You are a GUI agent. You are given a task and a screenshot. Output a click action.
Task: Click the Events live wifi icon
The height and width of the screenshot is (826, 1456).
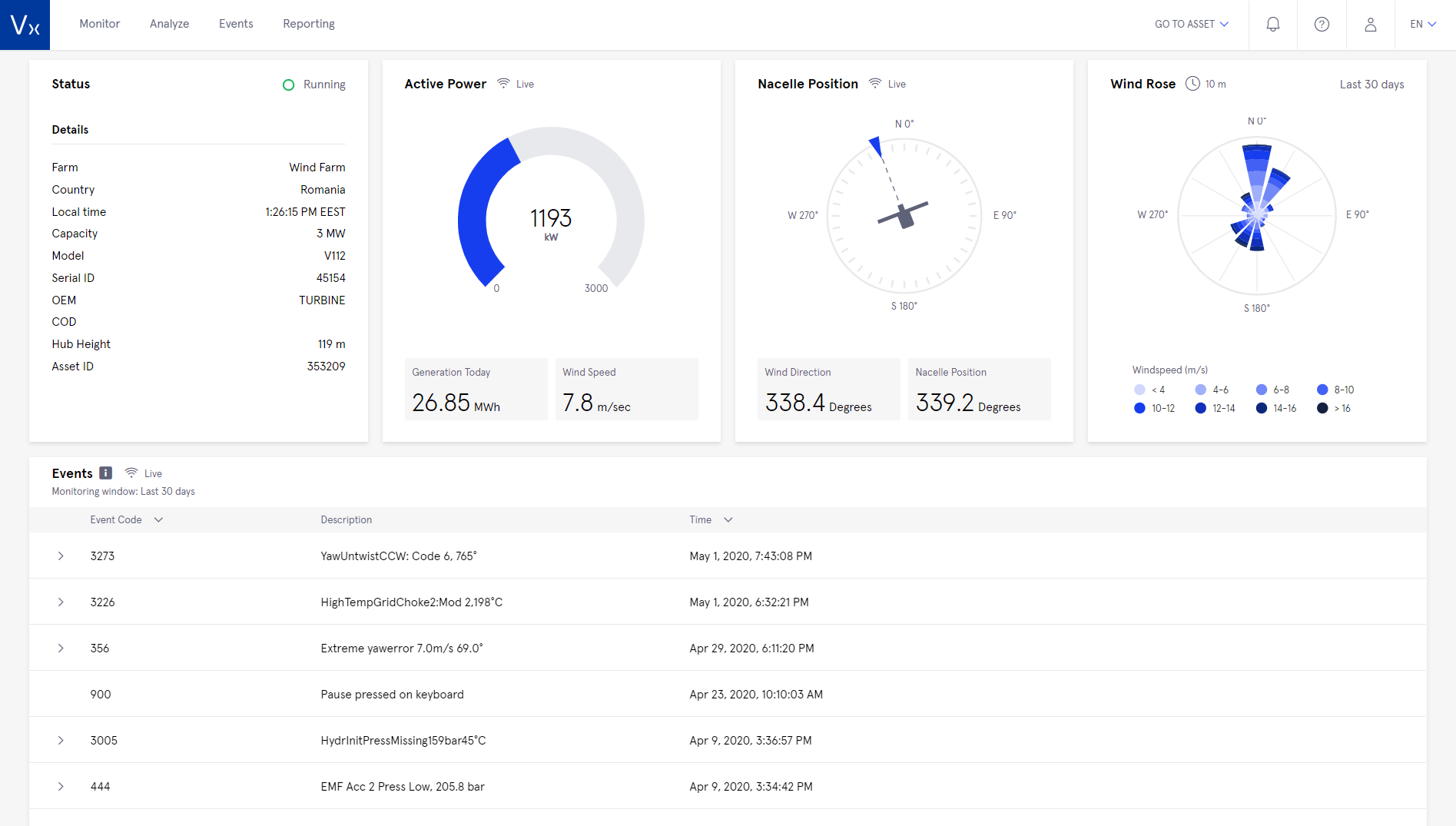[x=131, y=473]
